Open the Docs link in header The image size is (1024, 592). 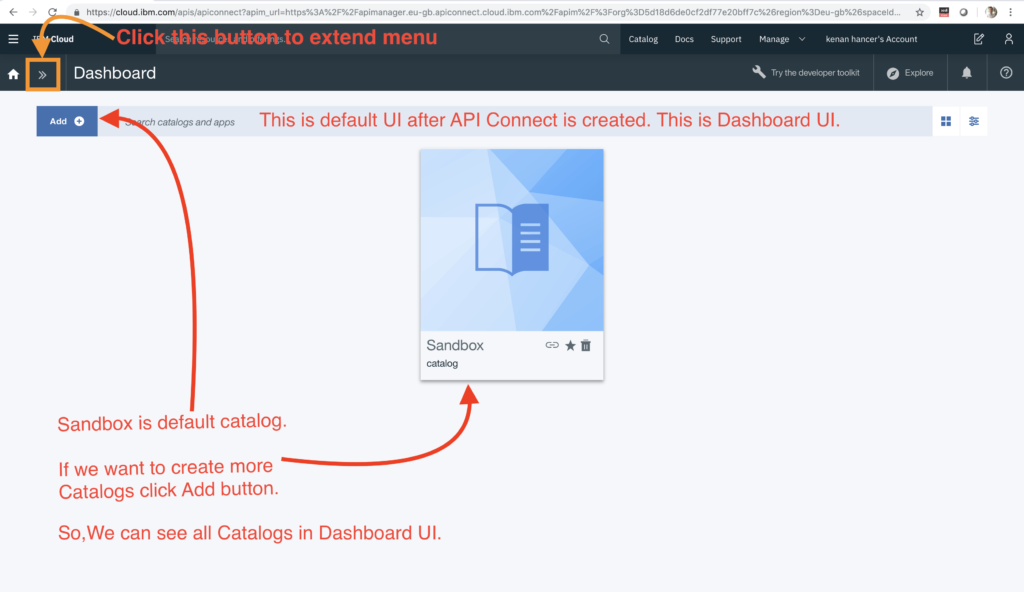click(x=684, y=39)
